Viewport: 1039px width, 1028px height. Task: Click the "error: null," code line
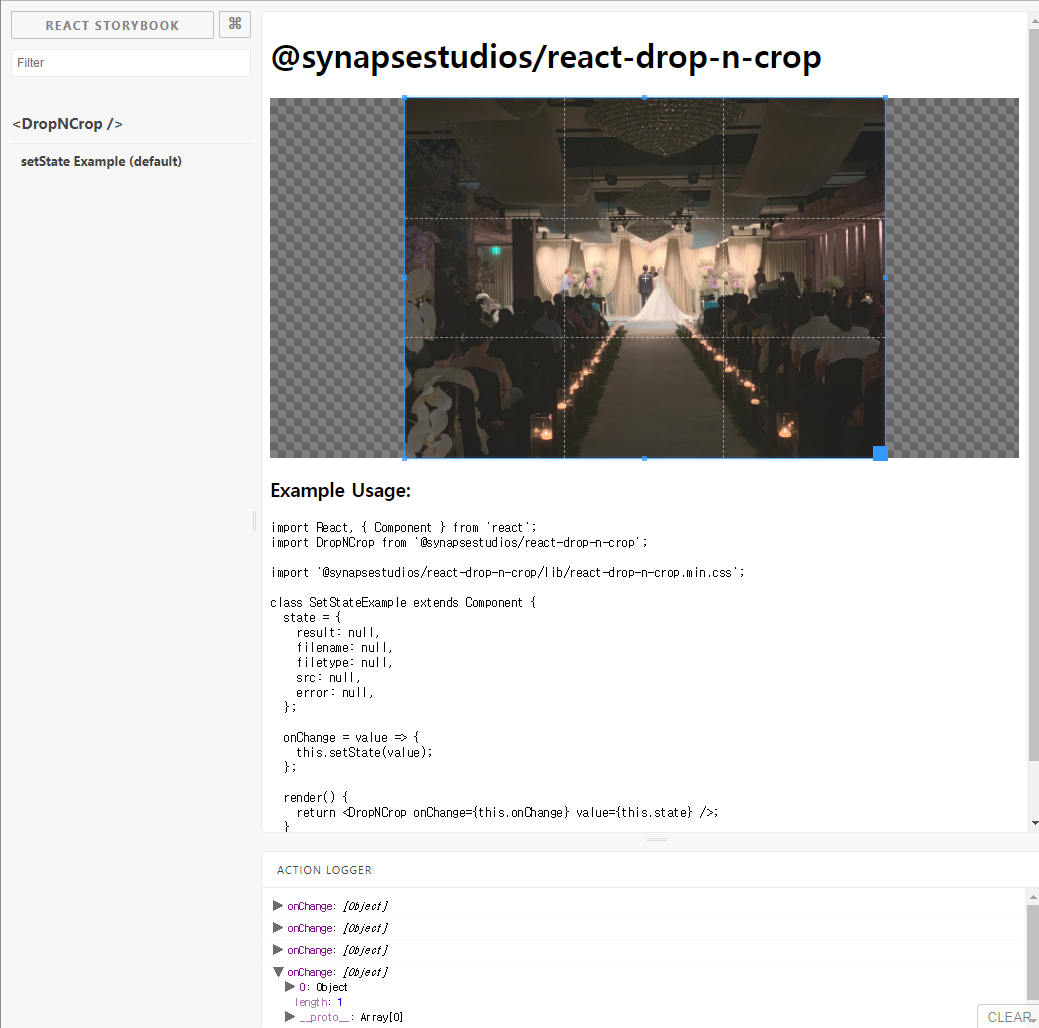tap(334, 693)
